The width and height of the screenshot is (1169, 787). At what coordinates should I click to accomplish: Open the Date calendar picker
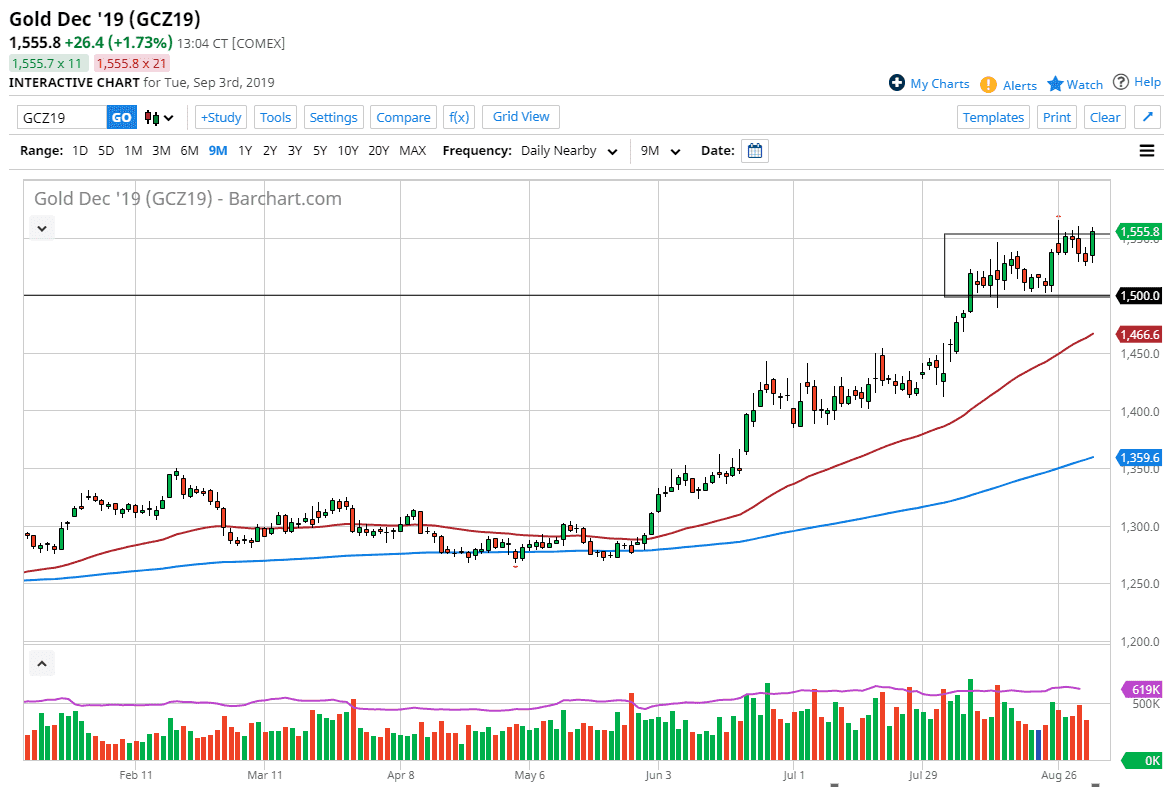point(755,150)
